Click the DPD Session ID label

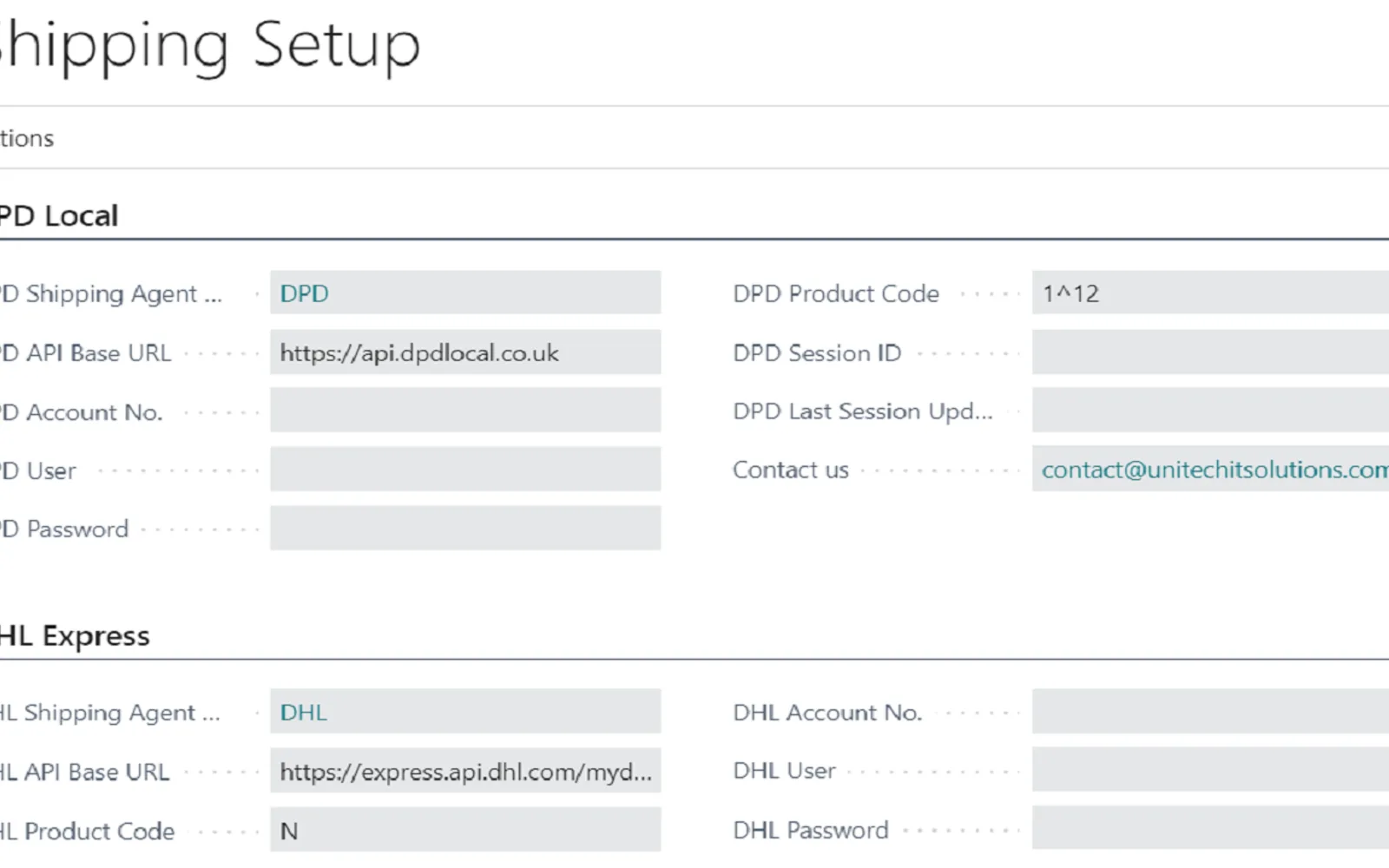point(817,352)
